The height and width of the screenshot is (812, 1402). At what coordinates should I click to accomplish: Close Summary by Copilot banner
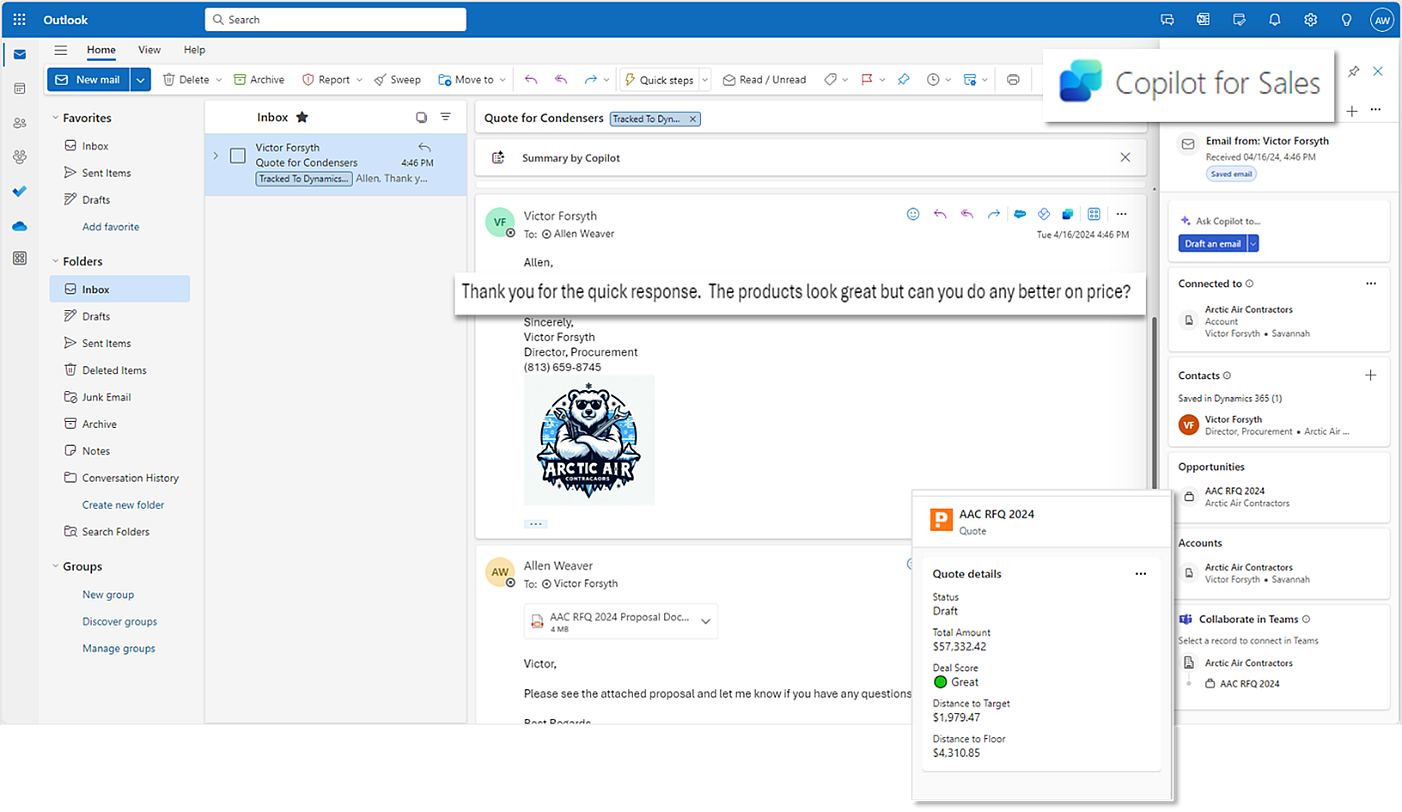(x=1125, y=157)
